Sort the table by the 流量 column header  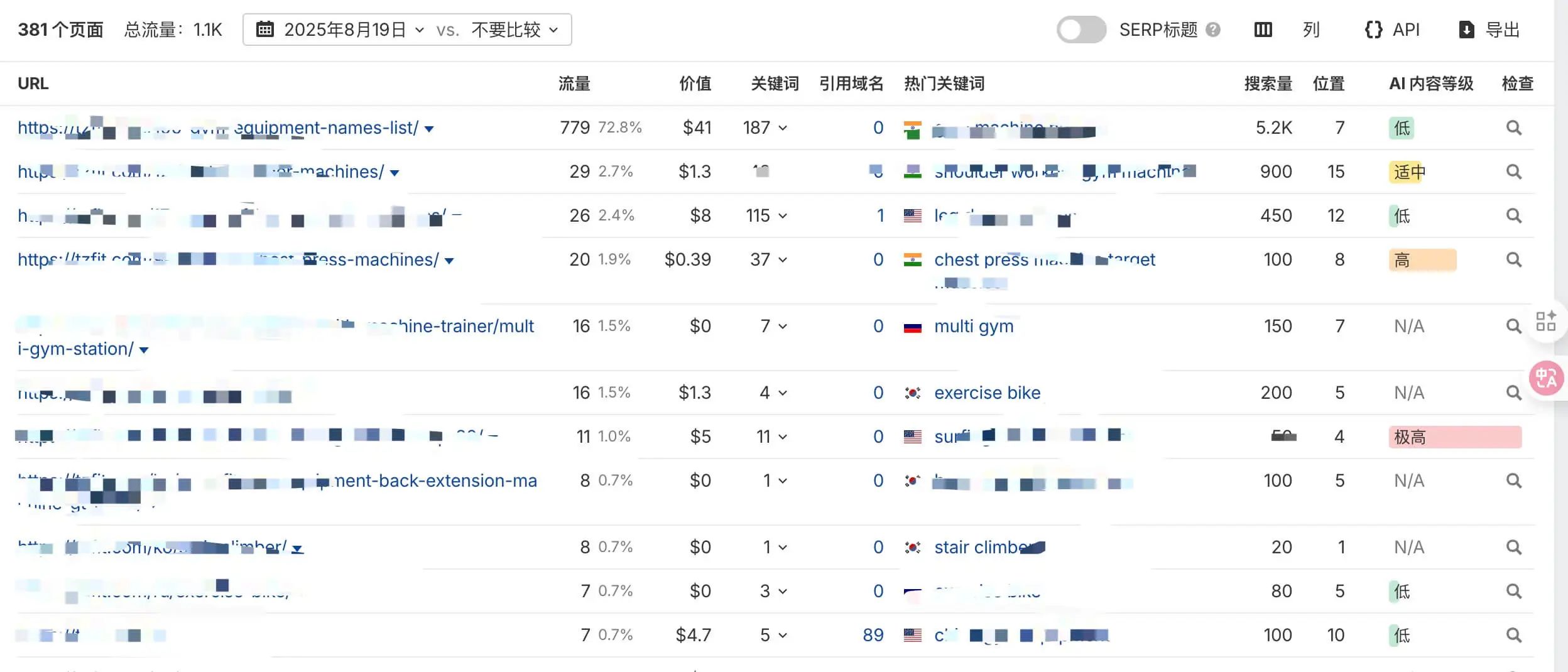(574, 83)
